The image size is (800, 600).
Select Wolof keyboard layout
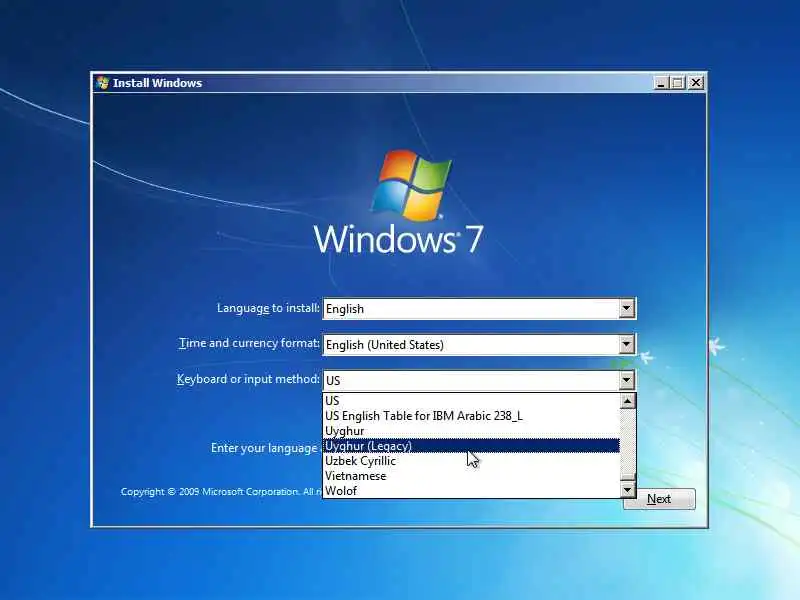click(x=471, y=490)
